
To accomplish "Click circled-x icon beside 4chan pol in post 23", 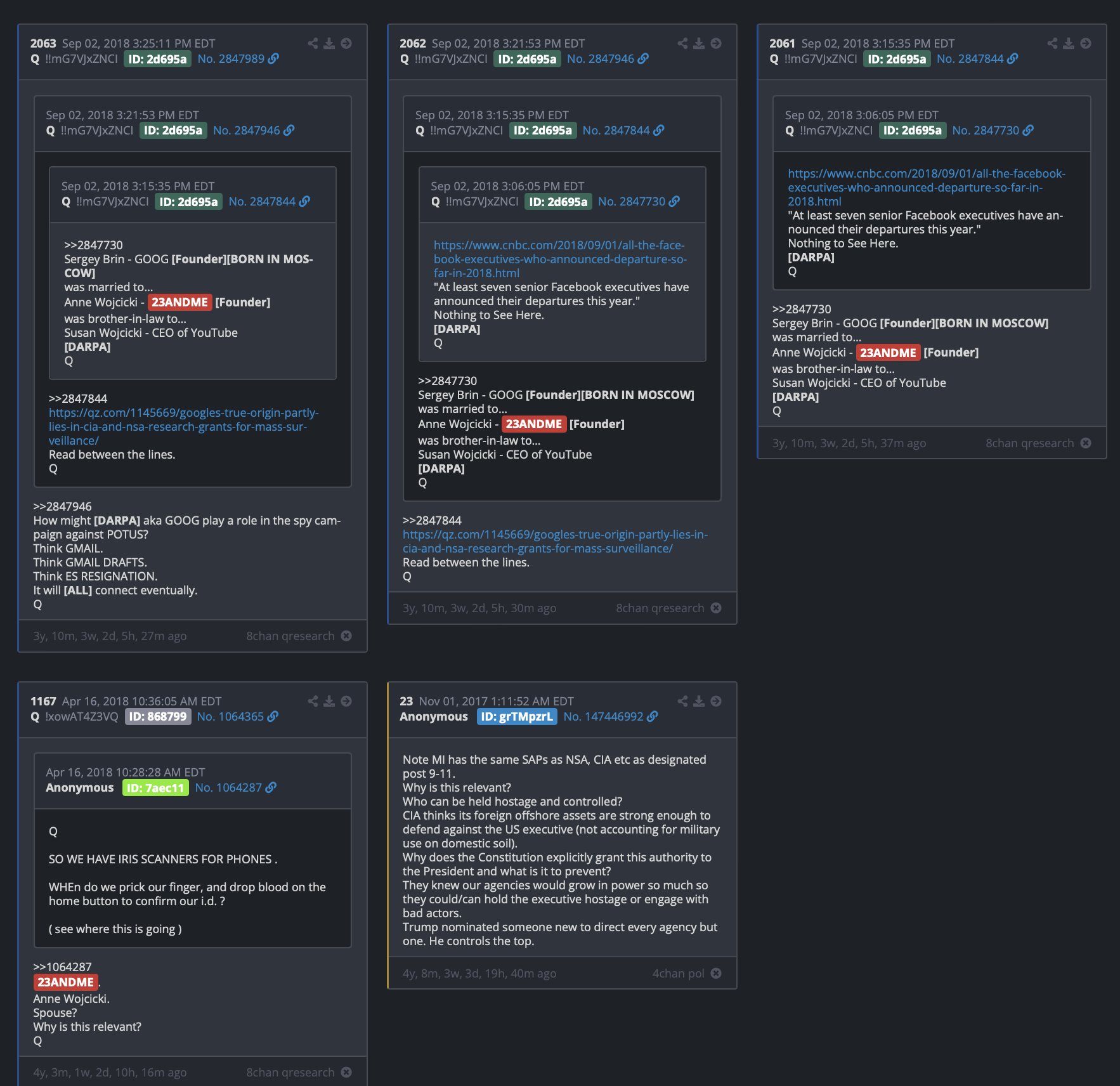I will pos(716,973).
